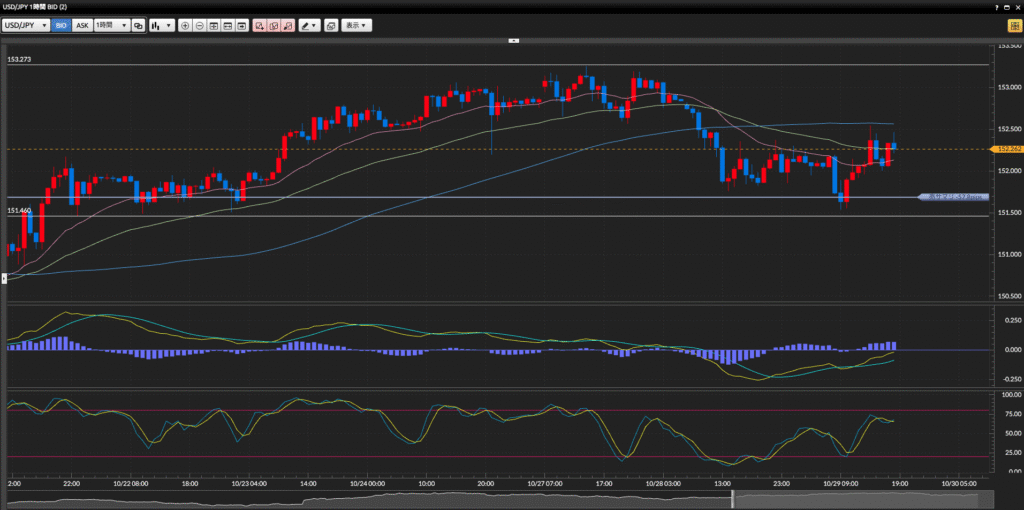Click the zoom out magnifier icon
The image size is (1024, 510).
(x=199, y=25)
